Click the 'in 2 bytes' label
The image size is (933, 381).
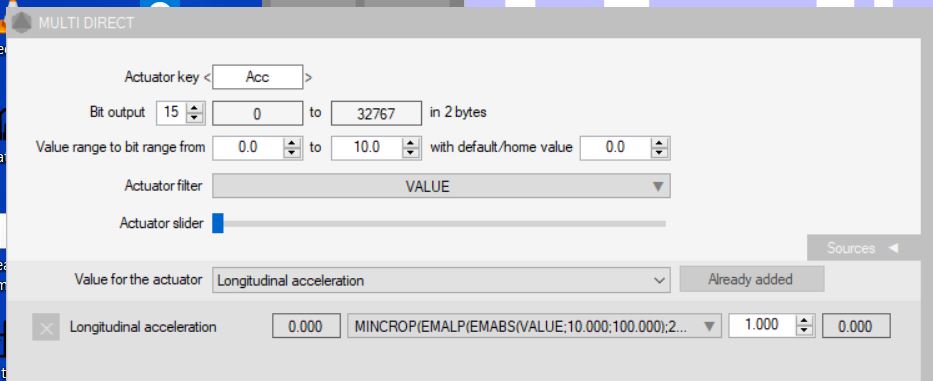tap(458, 112)
